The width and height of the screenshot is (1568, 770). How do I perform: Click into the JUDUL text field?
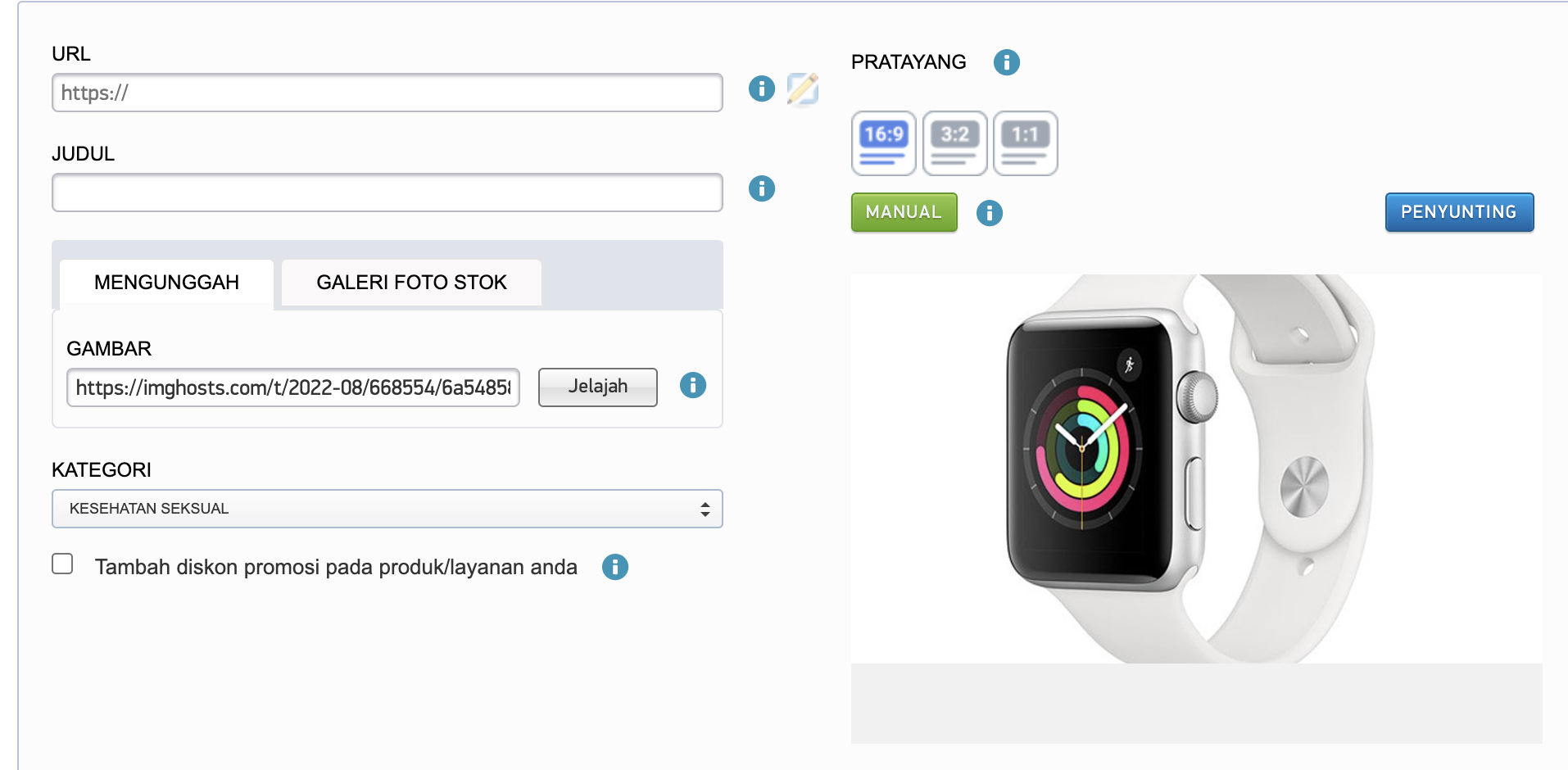[387, 192]
